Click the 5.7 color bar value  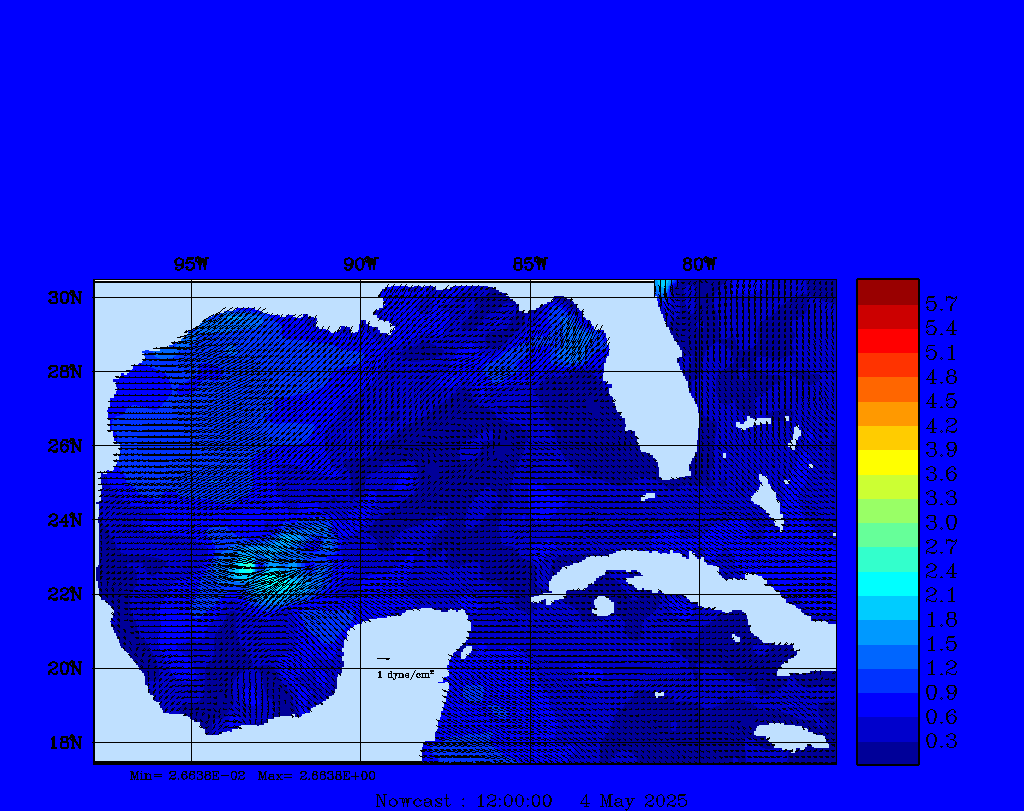coord(941,304)
